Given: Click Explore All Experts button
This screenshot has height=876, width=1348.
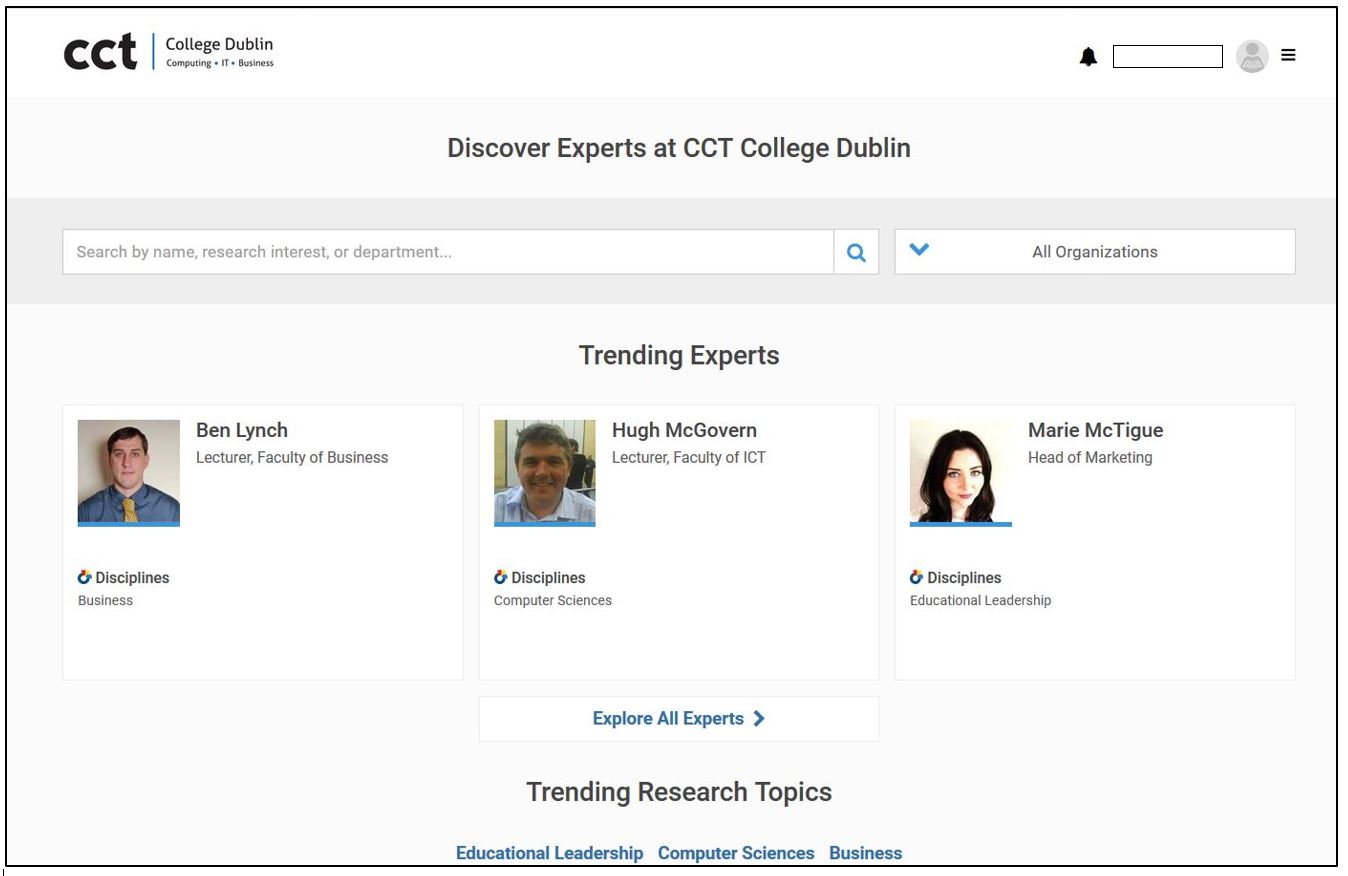Looking at the screenshot, I should pos(679,719).
